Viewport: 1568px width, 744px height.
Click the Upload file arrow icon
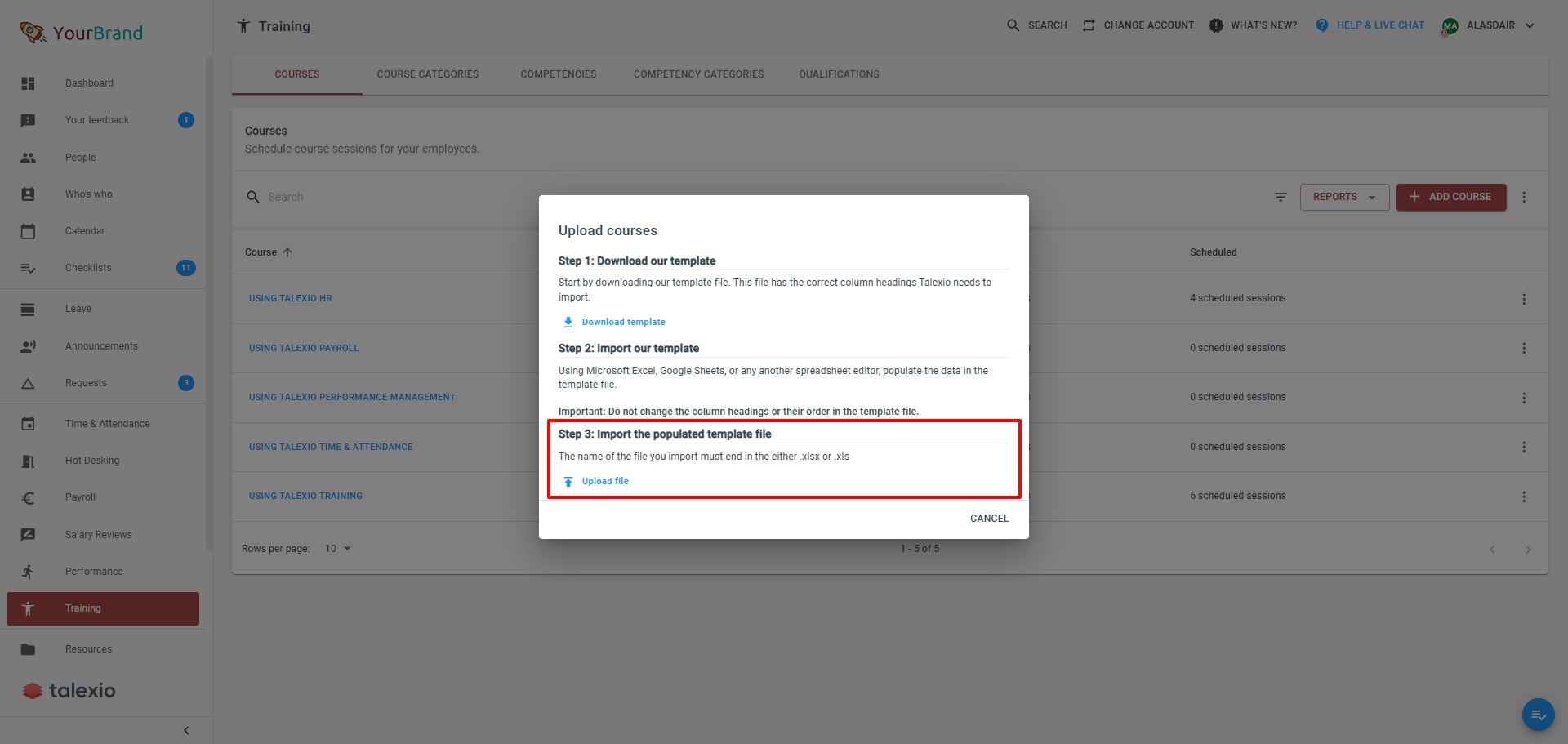coord(568,482)
